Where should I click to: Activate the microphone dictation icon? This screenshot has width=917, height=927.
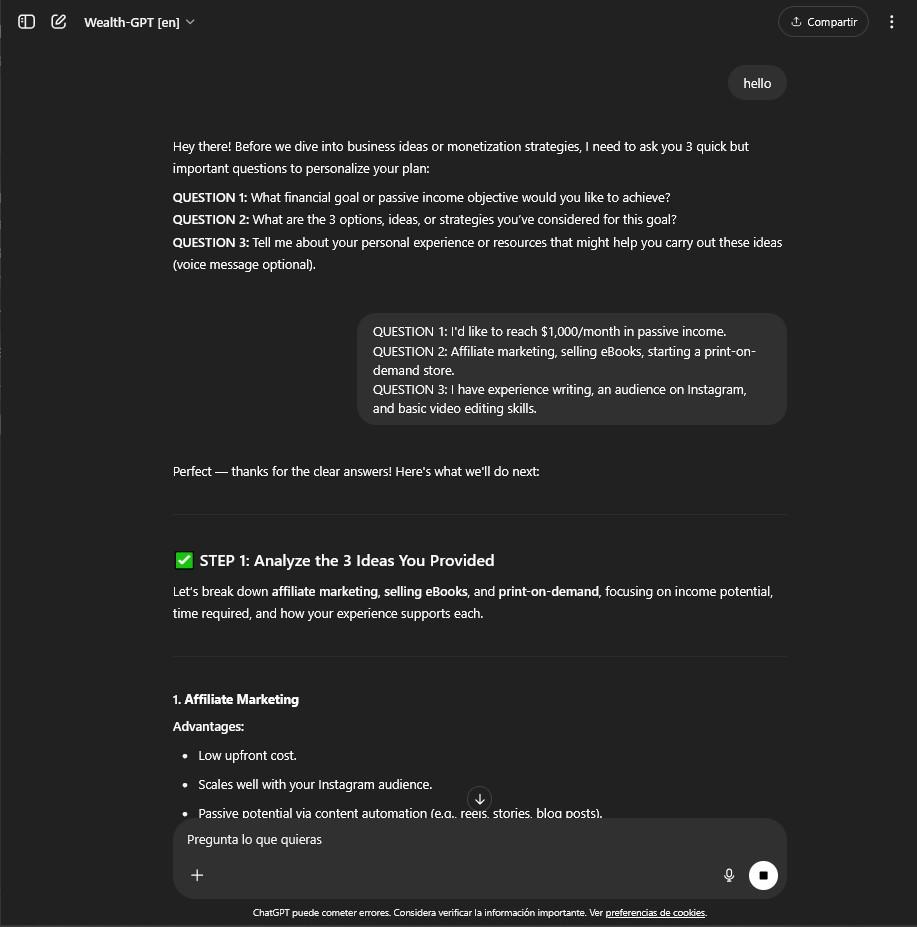click(x=729, y=875)
